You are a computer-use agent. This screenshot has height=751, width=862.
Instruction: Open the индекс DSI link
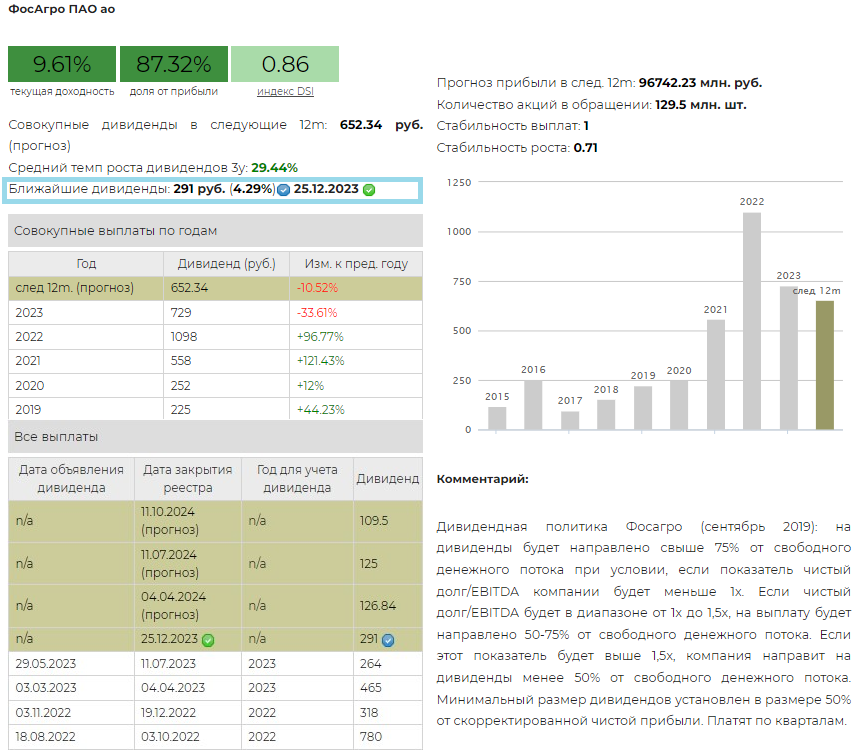point(284,91)
